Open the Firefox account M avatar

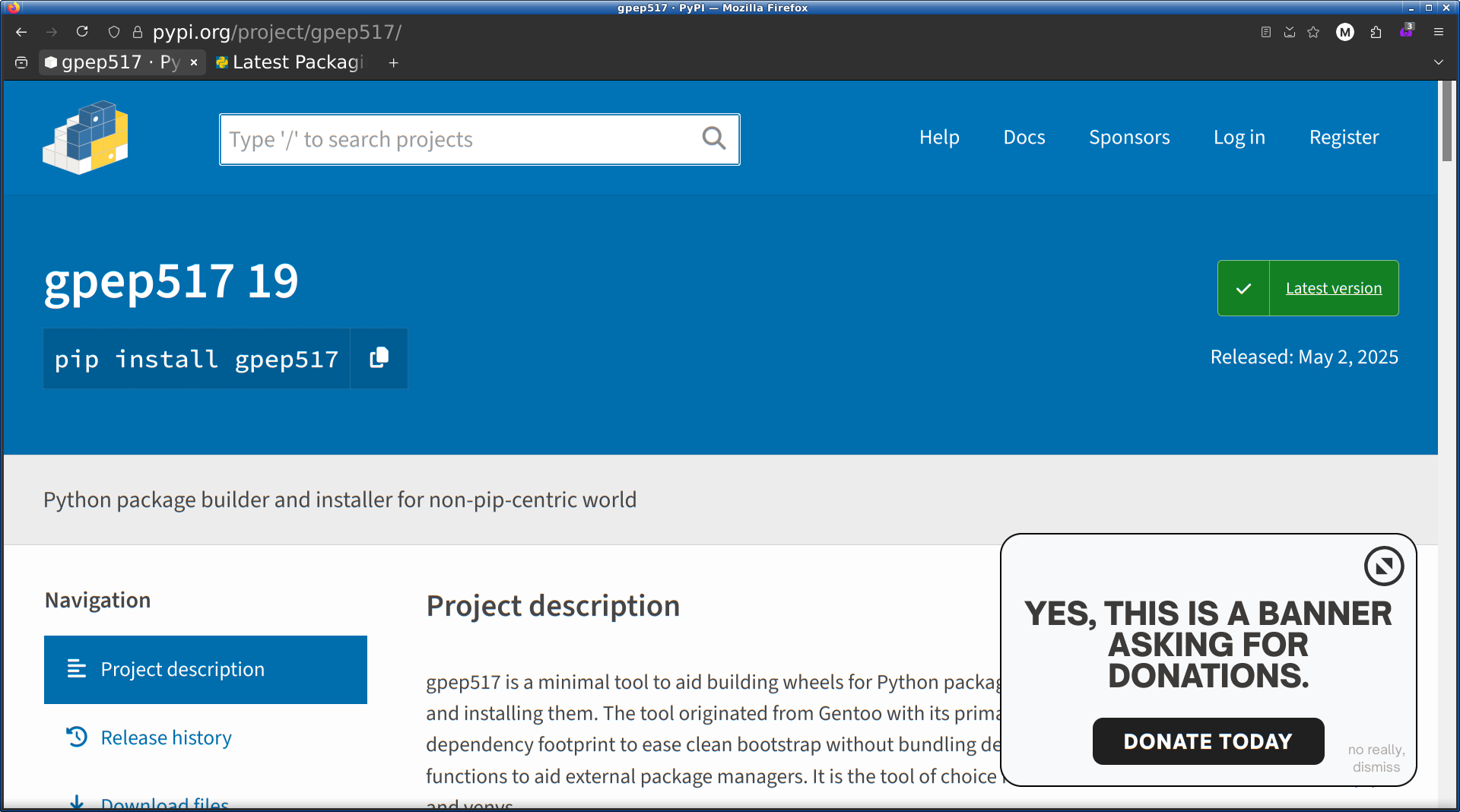click(x=1345, y=32)
